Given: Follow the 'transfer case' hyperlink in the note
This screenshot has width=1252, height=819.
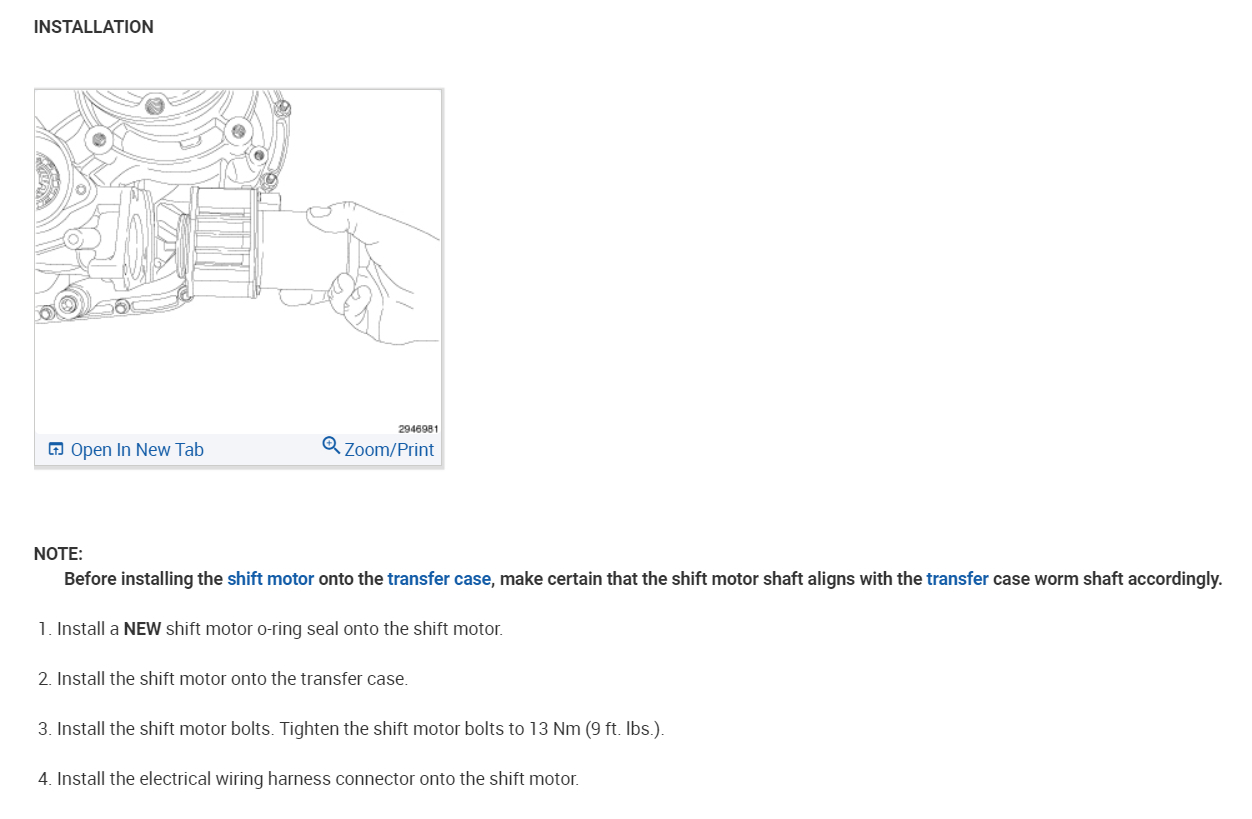Looking at the screenshot, I should point(439,579).
